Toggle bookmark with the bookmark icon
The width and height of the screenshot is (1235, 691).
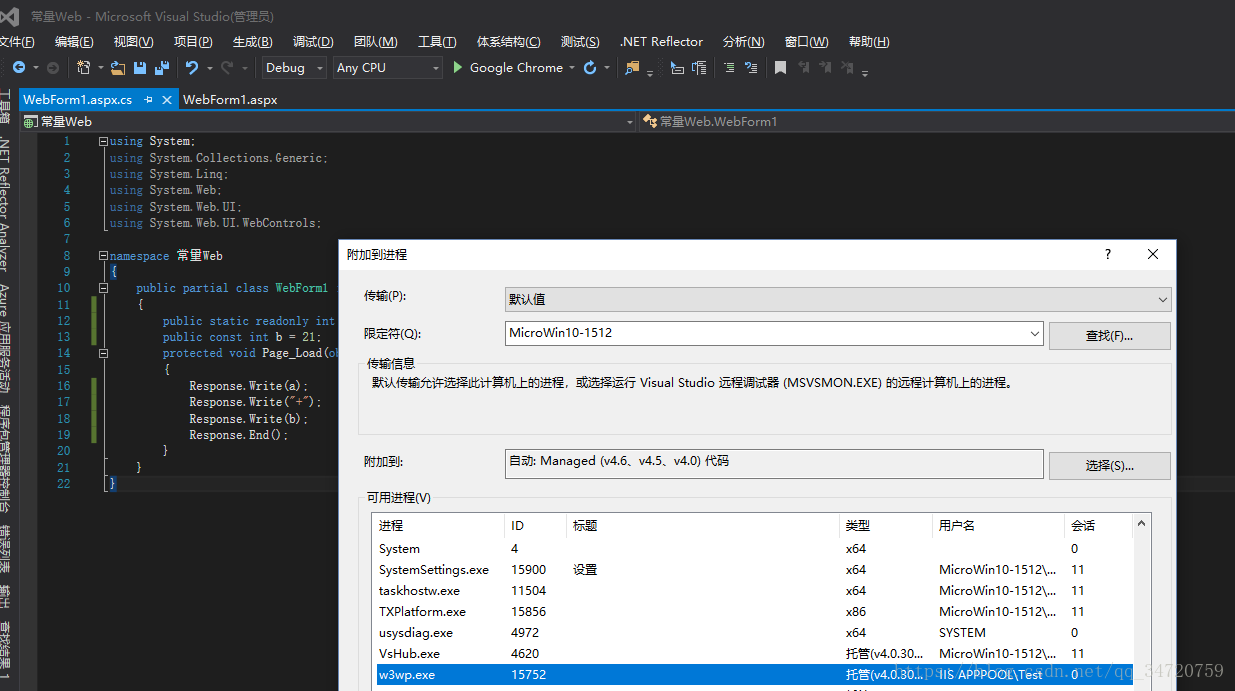(781, 67)
